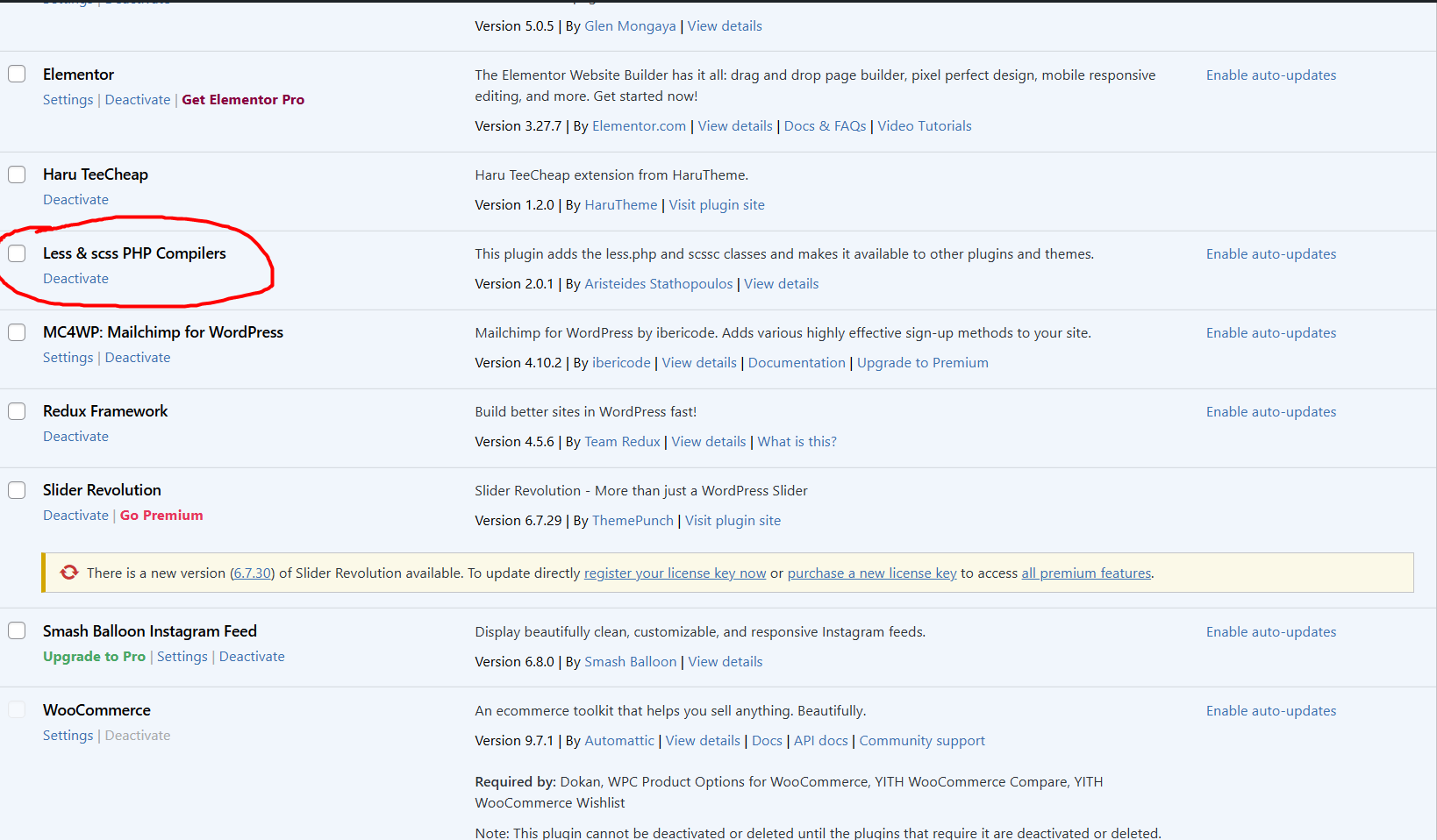1437x840 pixels.
Task: Open Mailchimp plugin Documentation link
Action: tap(797, 362)
